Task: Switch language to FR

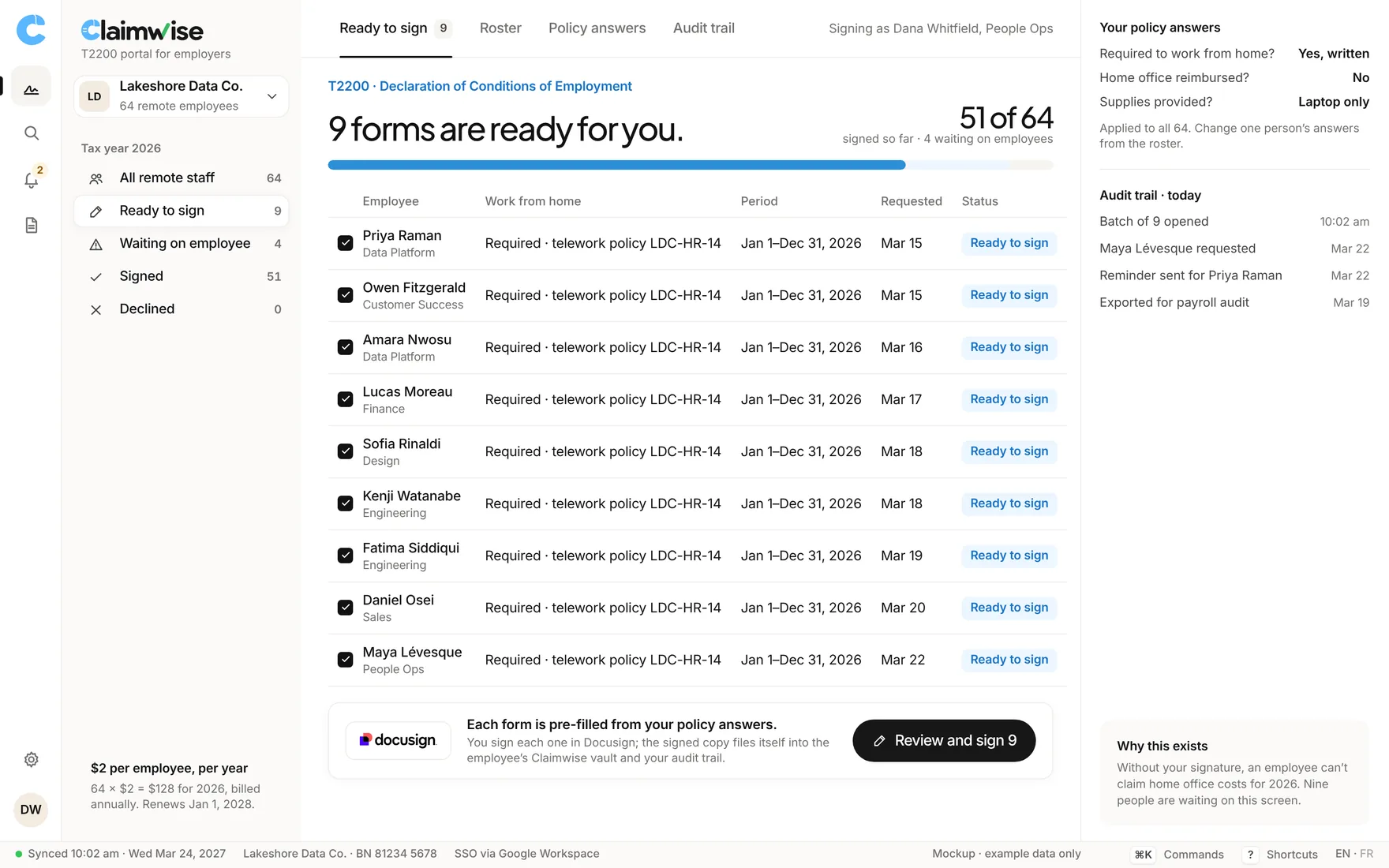Action: [1367, 854]
